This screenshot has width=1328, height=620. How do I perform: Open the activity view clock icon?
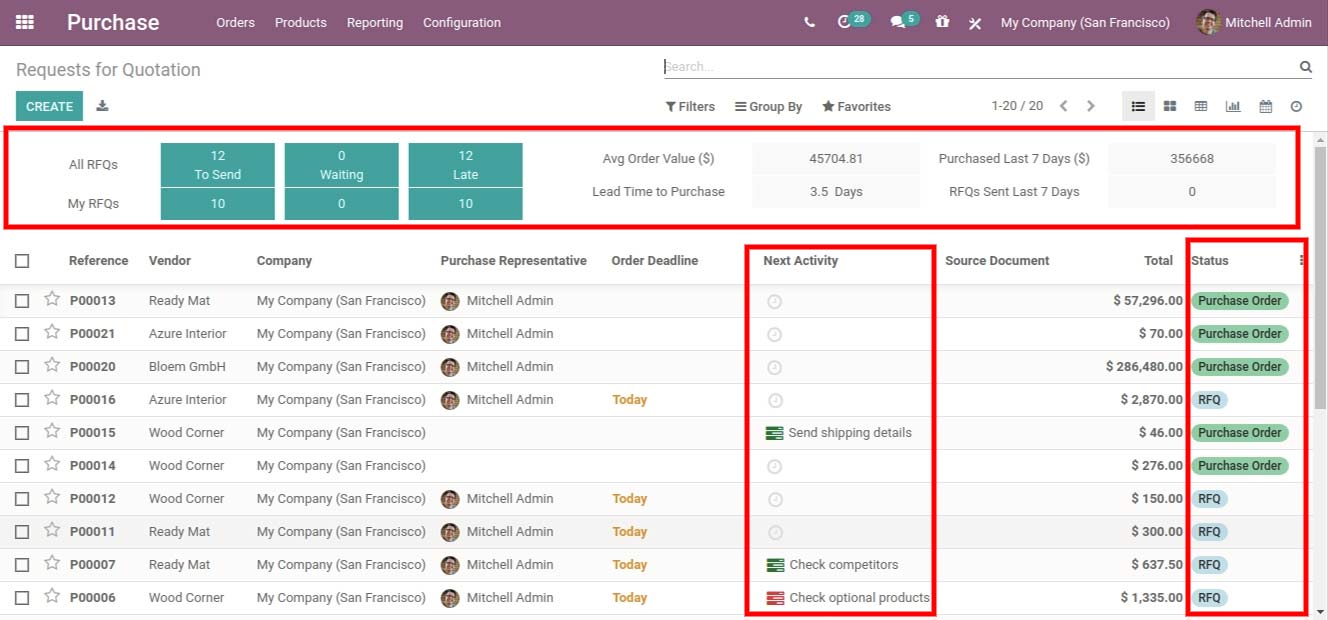1297,106
